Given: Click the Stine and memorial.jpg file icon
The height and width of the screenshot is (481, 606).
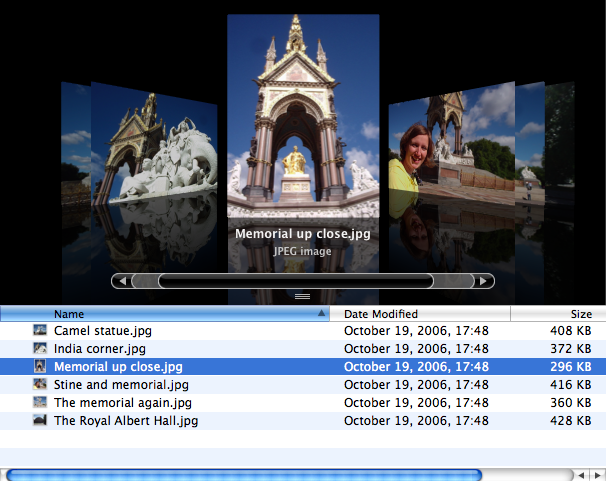Looking at the screenshot, I should [40, 384].
